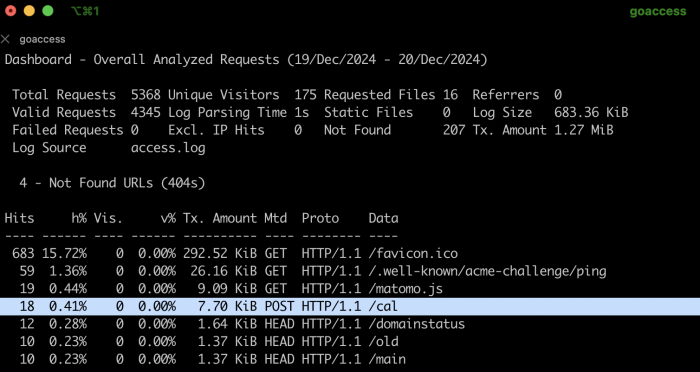Click the Mtd column header
Screen dimensions: 700x372
[x=275, y=218]
